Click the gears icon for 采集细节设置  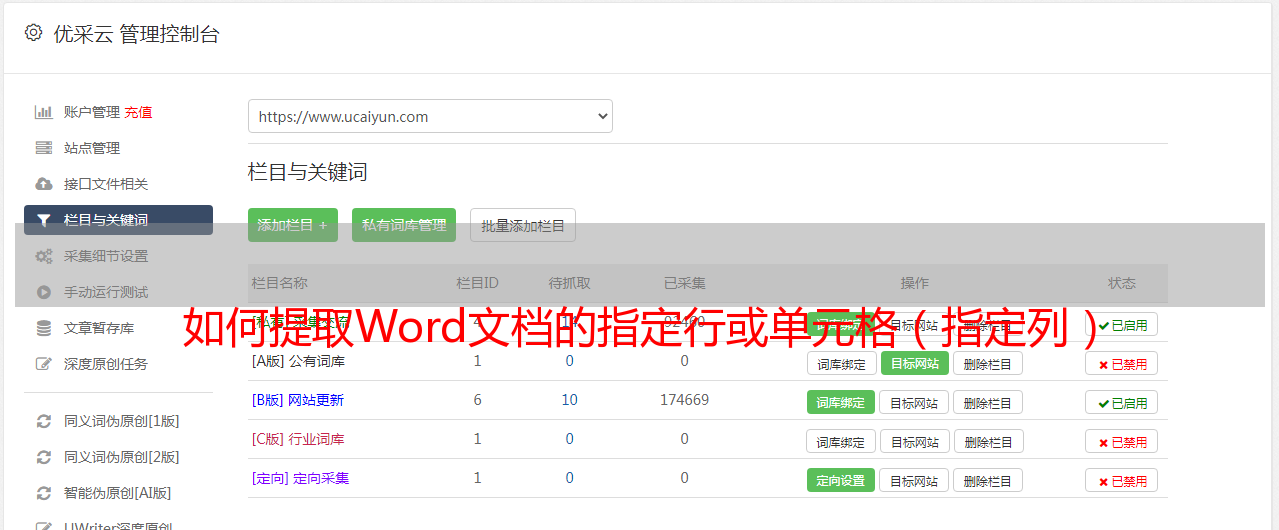(x=43, y=256)
